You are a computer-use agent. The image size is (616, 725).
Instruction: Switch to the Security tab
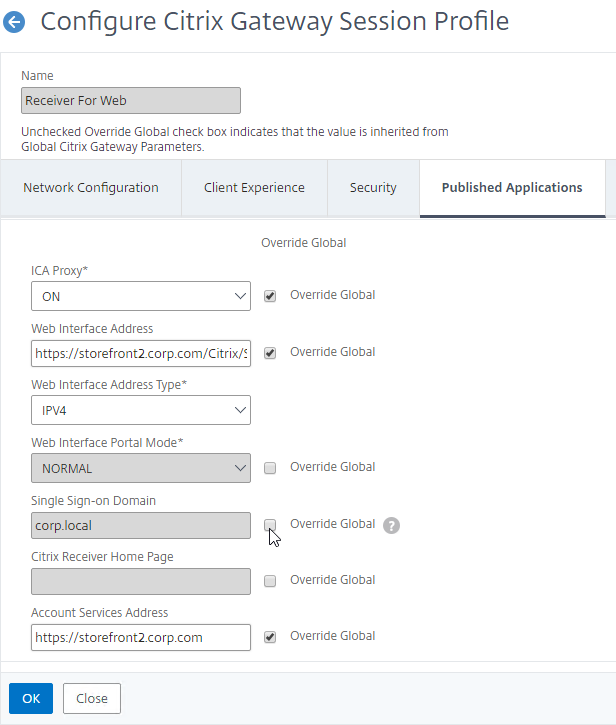pyautogui.click(x=373, y=188)
